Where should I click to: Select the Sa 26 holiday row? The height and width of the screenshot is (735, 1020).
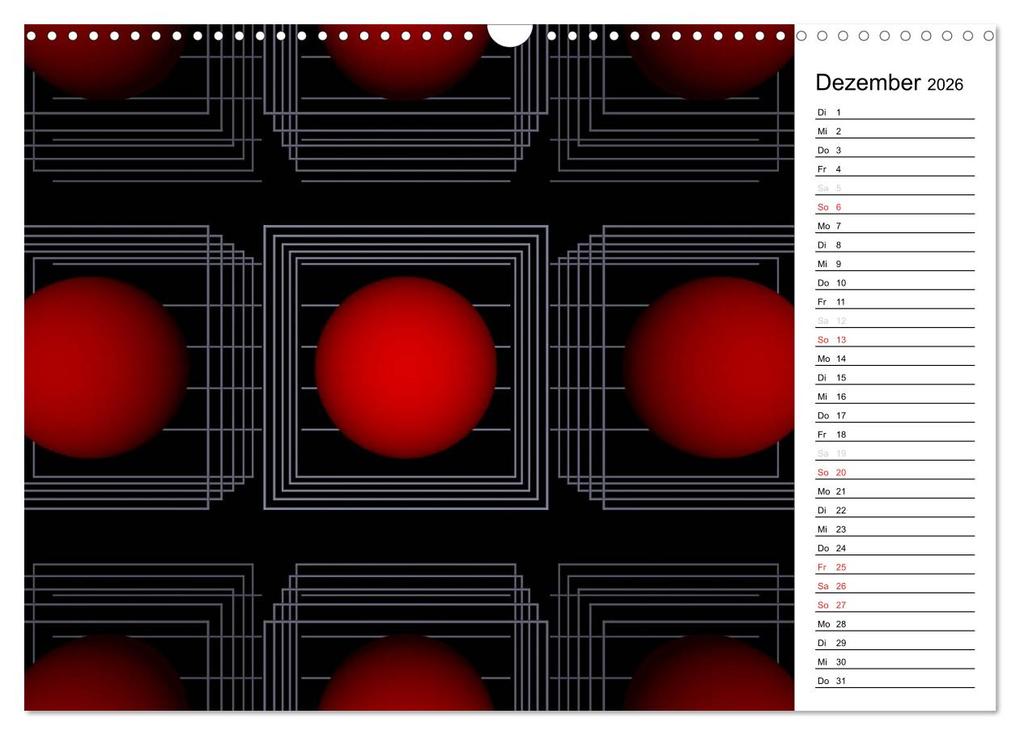(894, 586)
